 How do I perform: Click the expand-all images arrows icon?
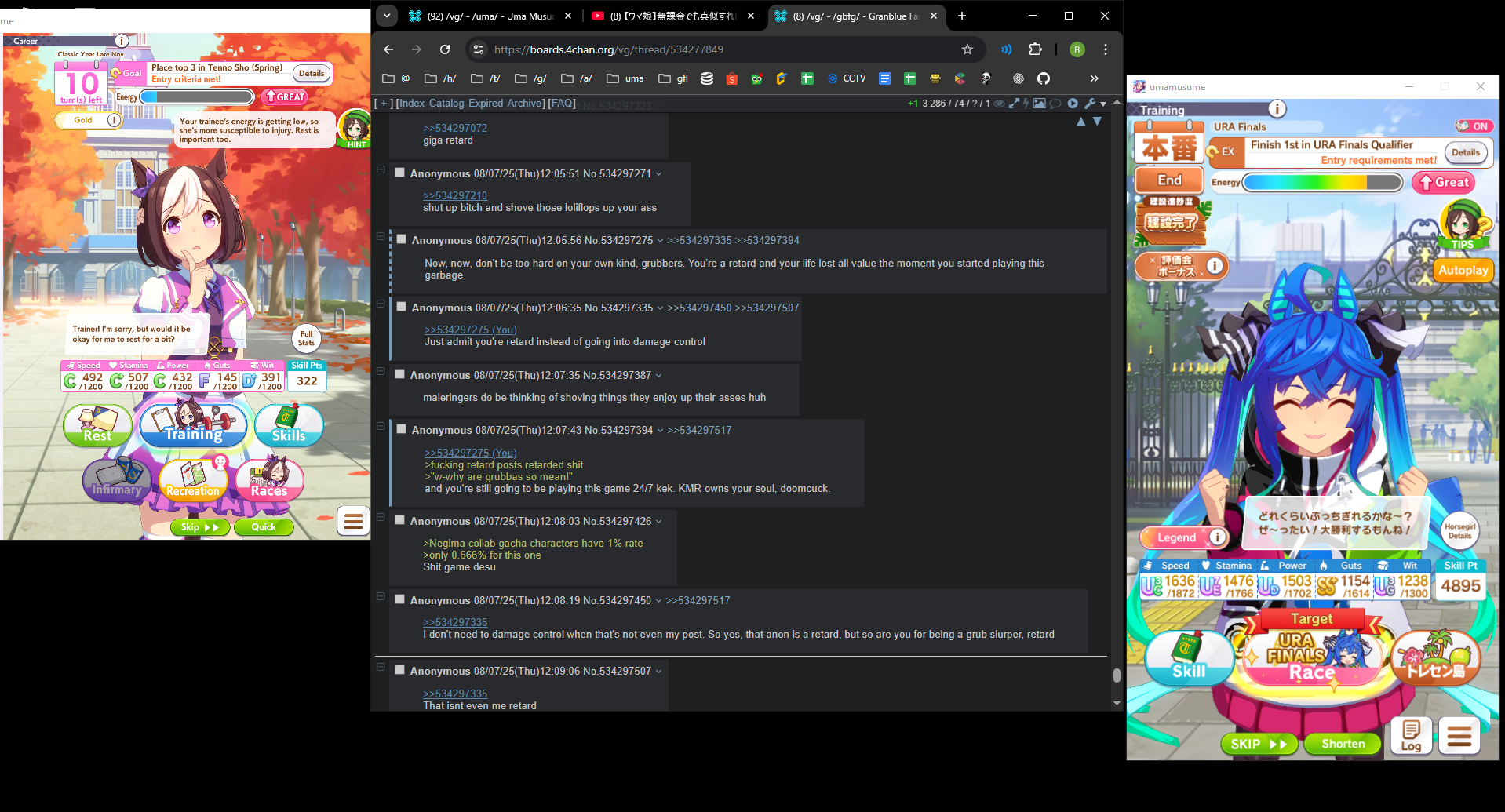tap(1014, 104)
